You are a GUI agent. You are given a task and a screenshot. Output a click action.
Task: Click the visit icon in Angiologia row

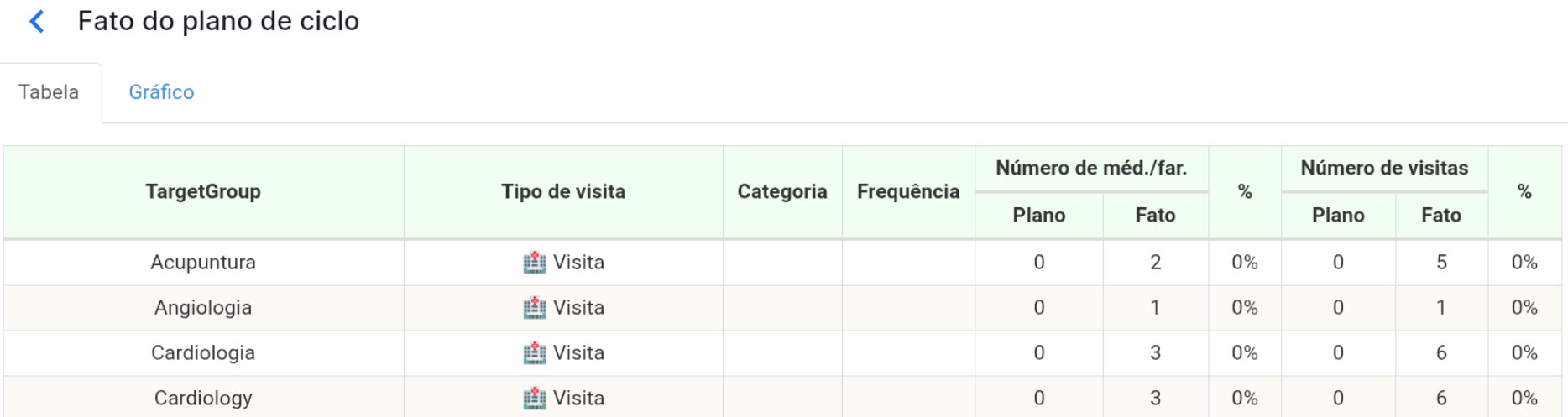pos(534,308)
